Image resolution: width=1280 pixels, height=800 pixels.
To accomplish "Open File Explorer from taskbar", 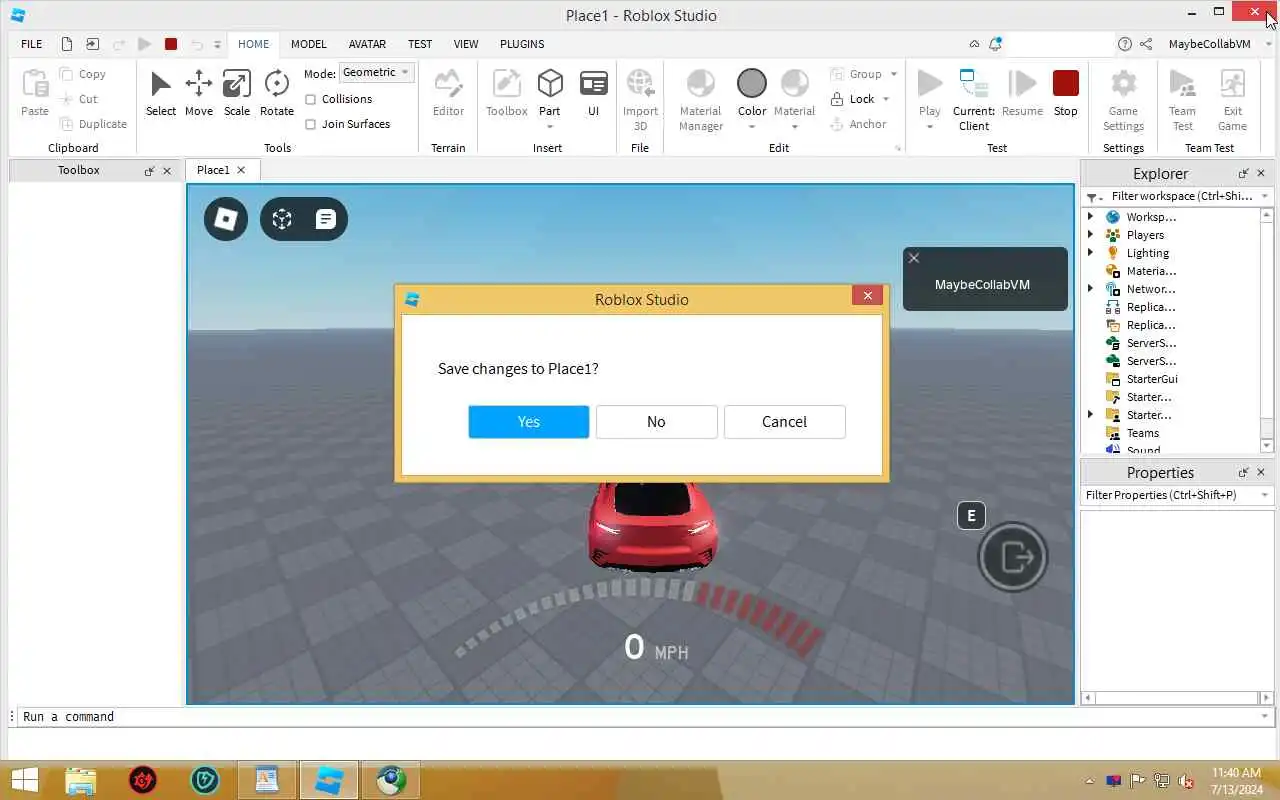I will pos(81,781).
